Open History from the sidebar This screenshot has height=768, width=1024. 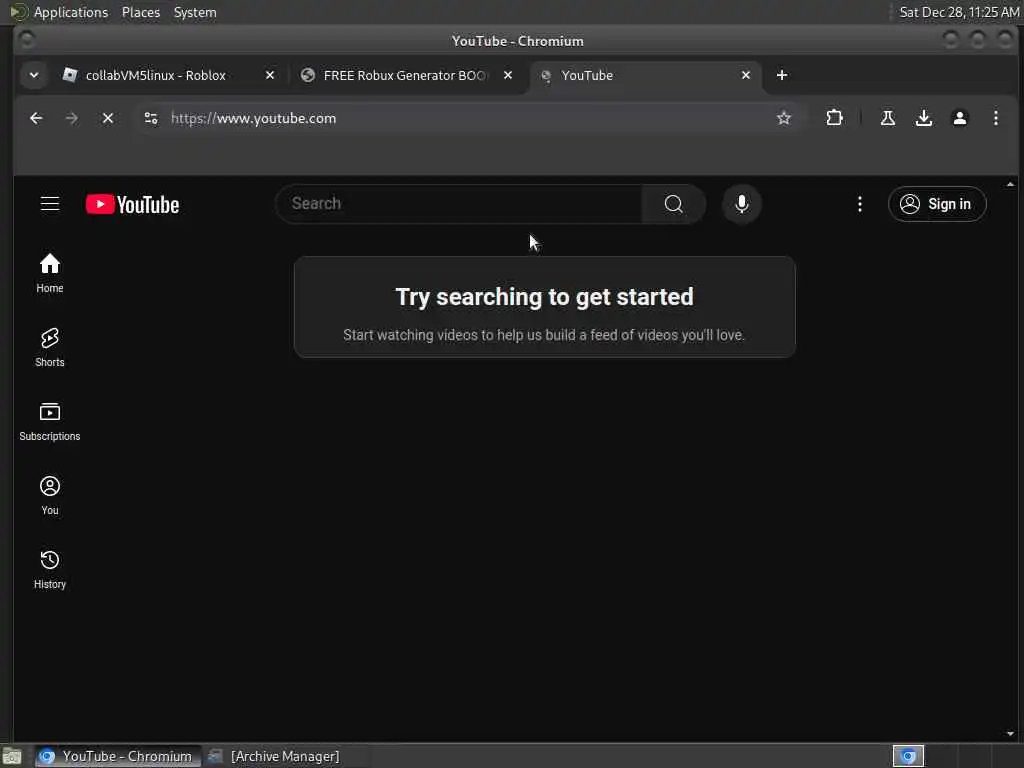[50, 569]
